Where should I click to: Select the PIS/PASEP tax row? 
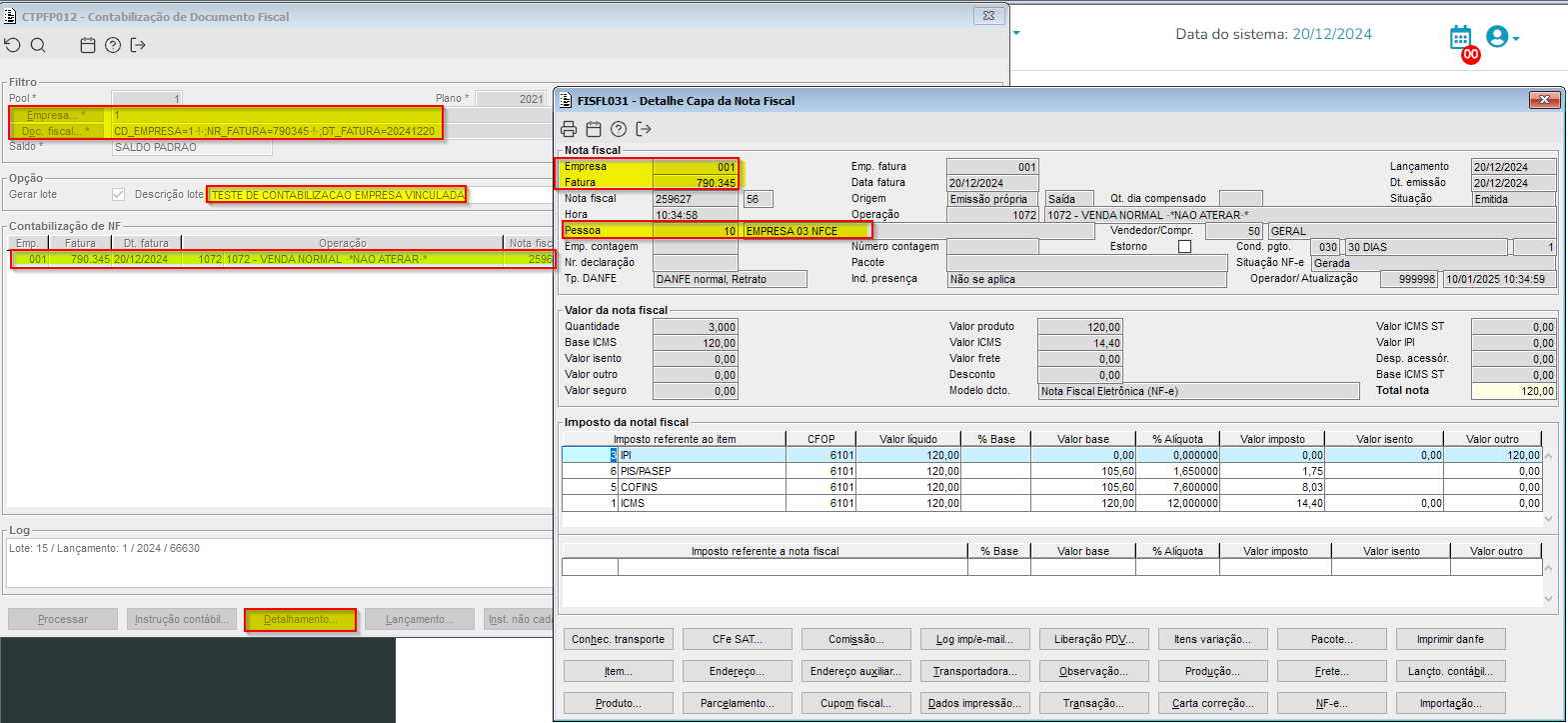click(700, 471)
